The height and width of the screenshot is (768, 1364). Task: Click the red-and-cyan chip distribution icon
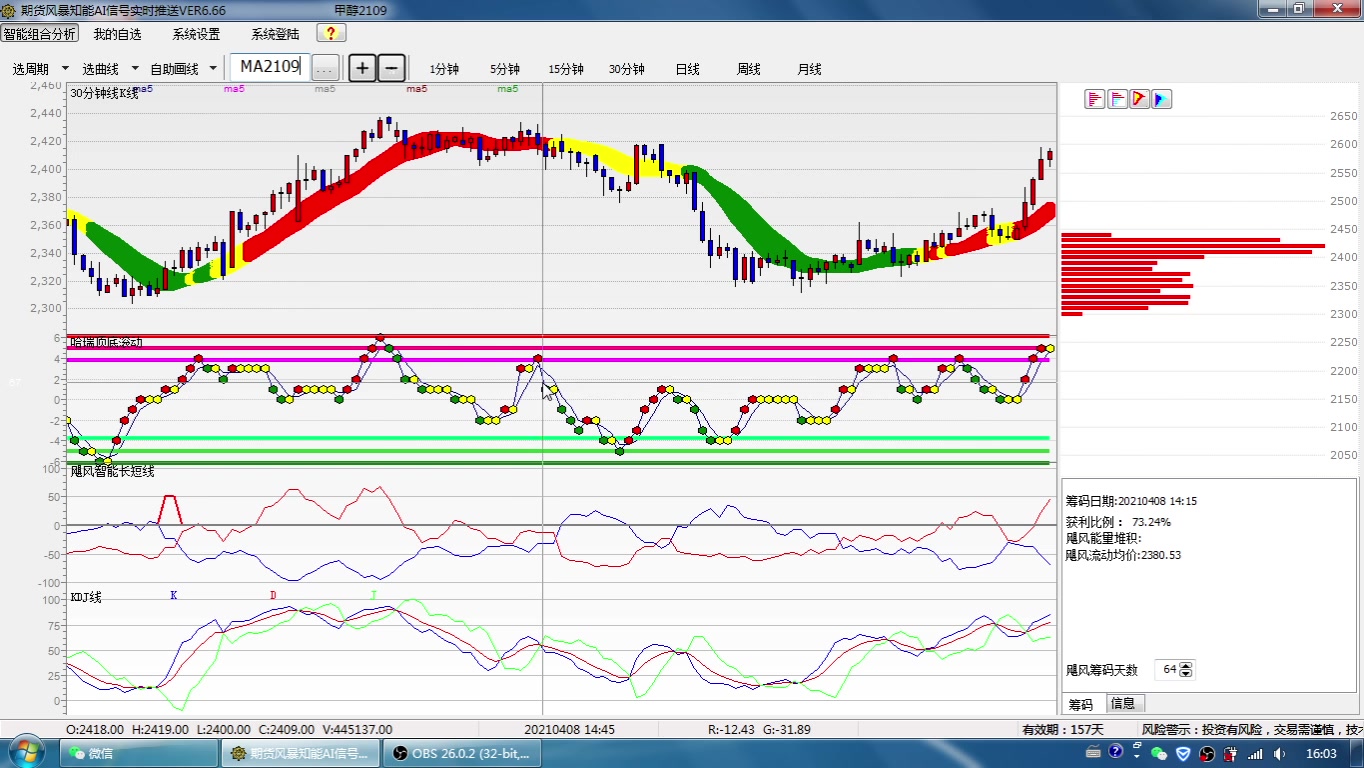[x=1117, y=99]
